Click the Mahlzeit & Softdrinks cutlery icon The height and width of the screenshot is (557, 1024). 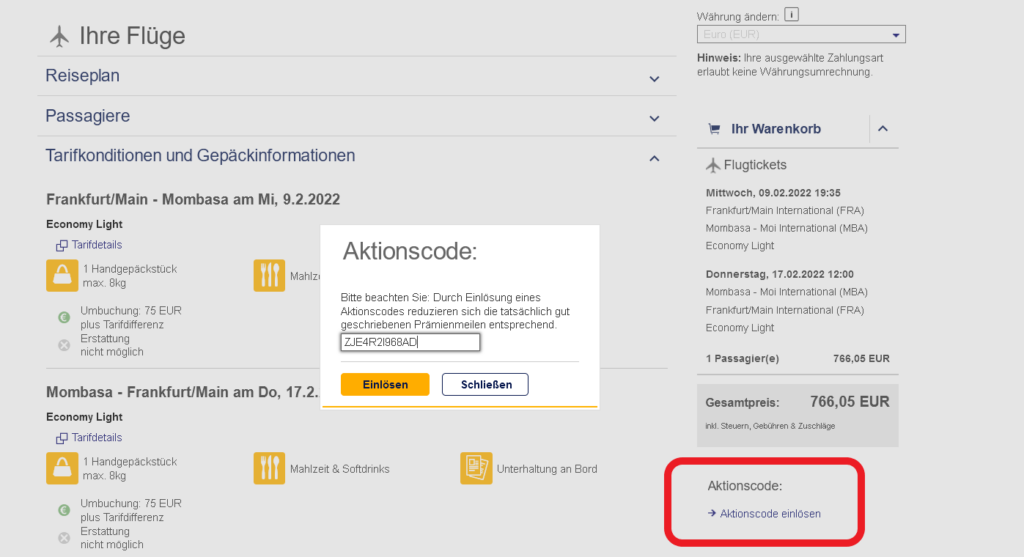coord(269,468)
